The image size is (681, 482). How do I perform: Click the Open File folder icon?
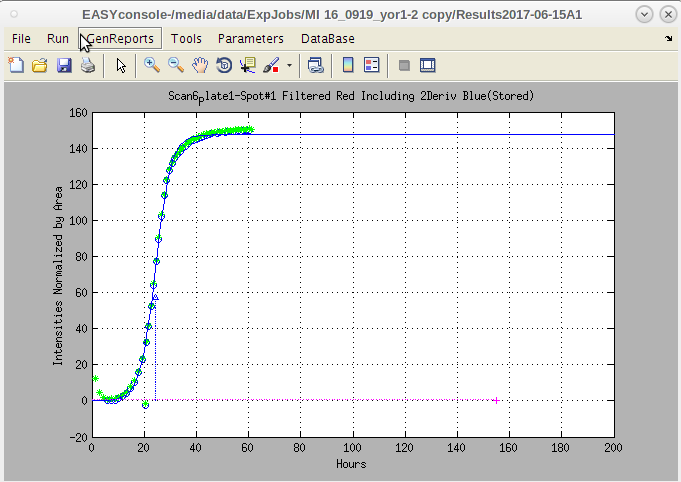(40, 65)
